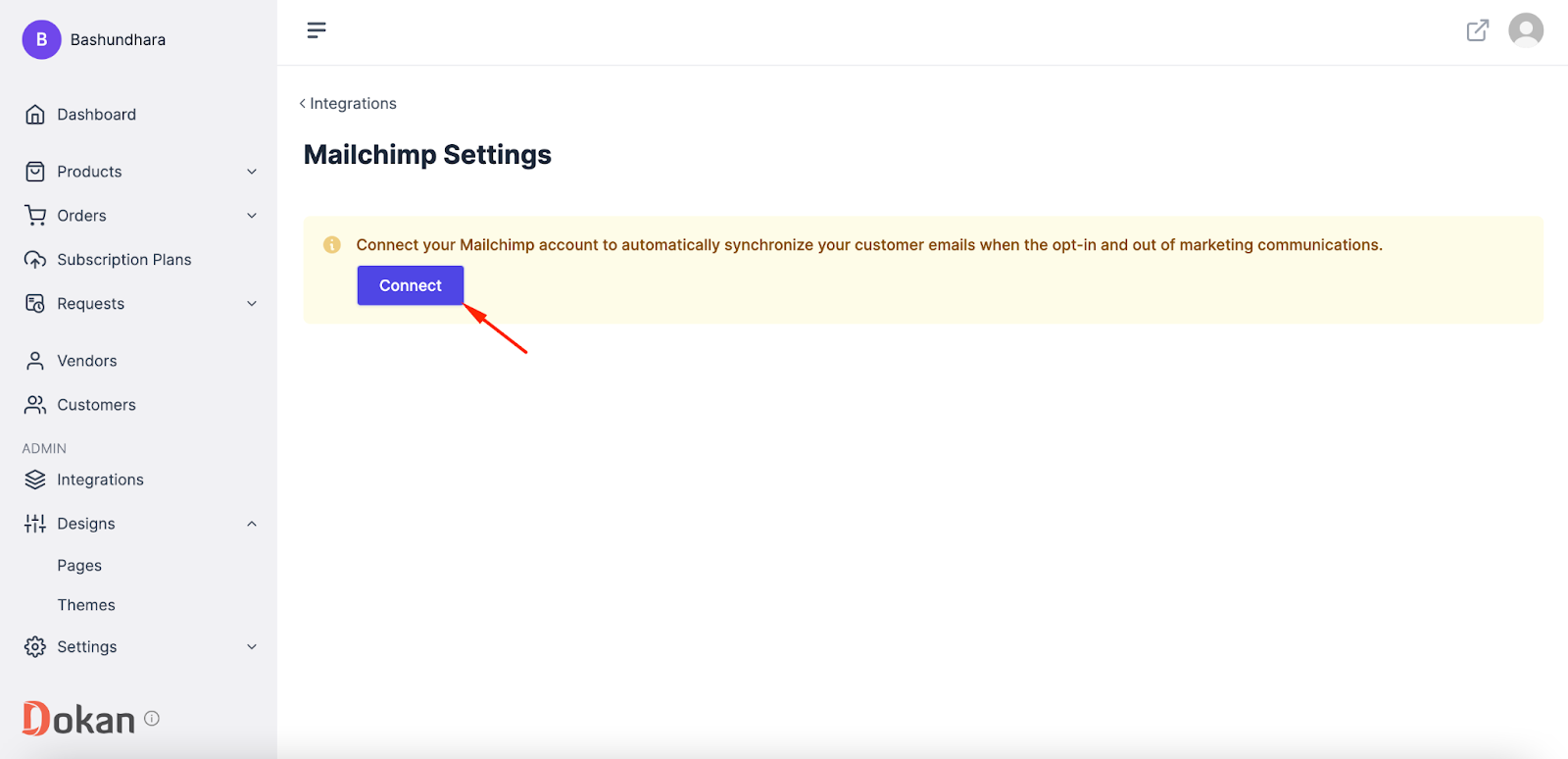
Task: Go back to Integrations breadcrumb link
Action: pyautogui.click(x=348, y=103)
